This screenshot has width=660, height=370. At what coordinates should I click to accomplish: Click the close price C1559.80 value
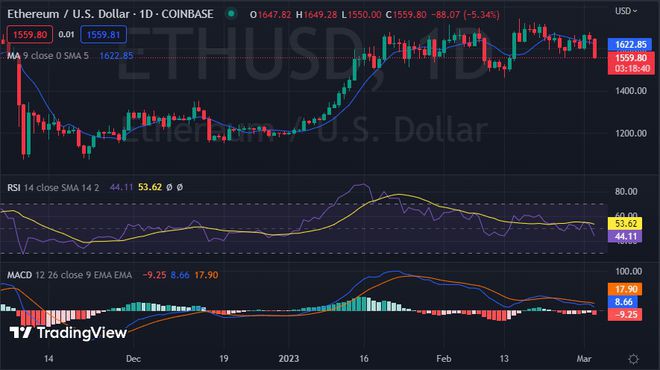click(406, 14)
